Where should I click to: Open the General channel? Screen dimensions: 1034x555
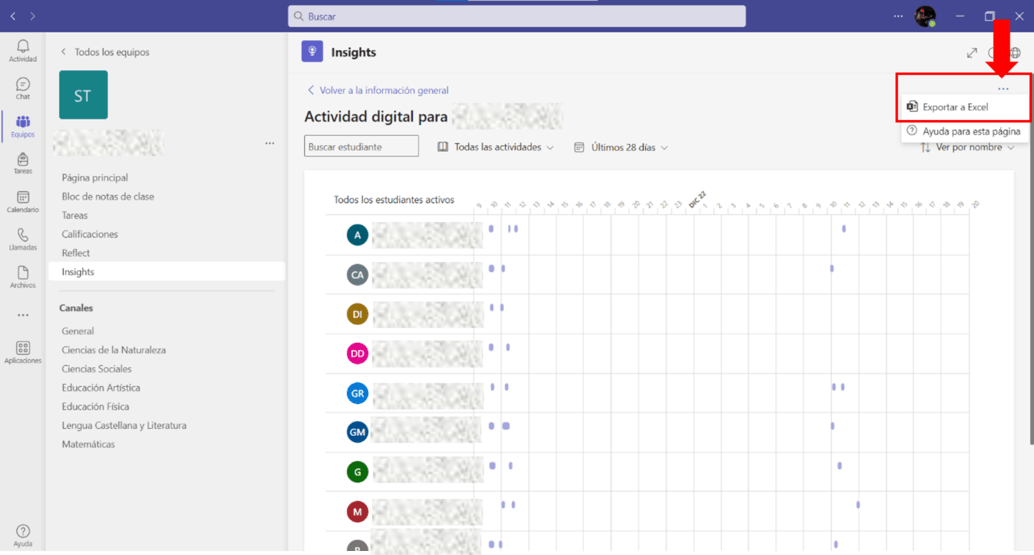click(78, 331)
